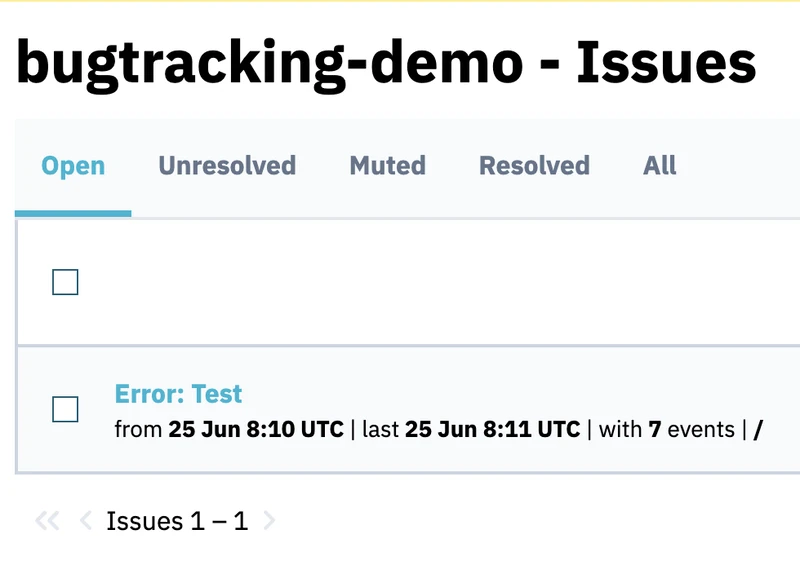Image resolution: width=800 pixels, height=574 pixels.
Task: Go to previous issues page
Action: (x=85, y=521)
